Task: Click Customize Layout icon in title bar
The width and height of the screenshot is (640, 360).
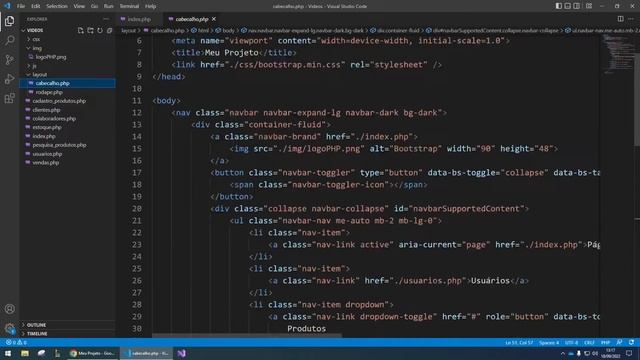Action: click(x=589, y=6)
